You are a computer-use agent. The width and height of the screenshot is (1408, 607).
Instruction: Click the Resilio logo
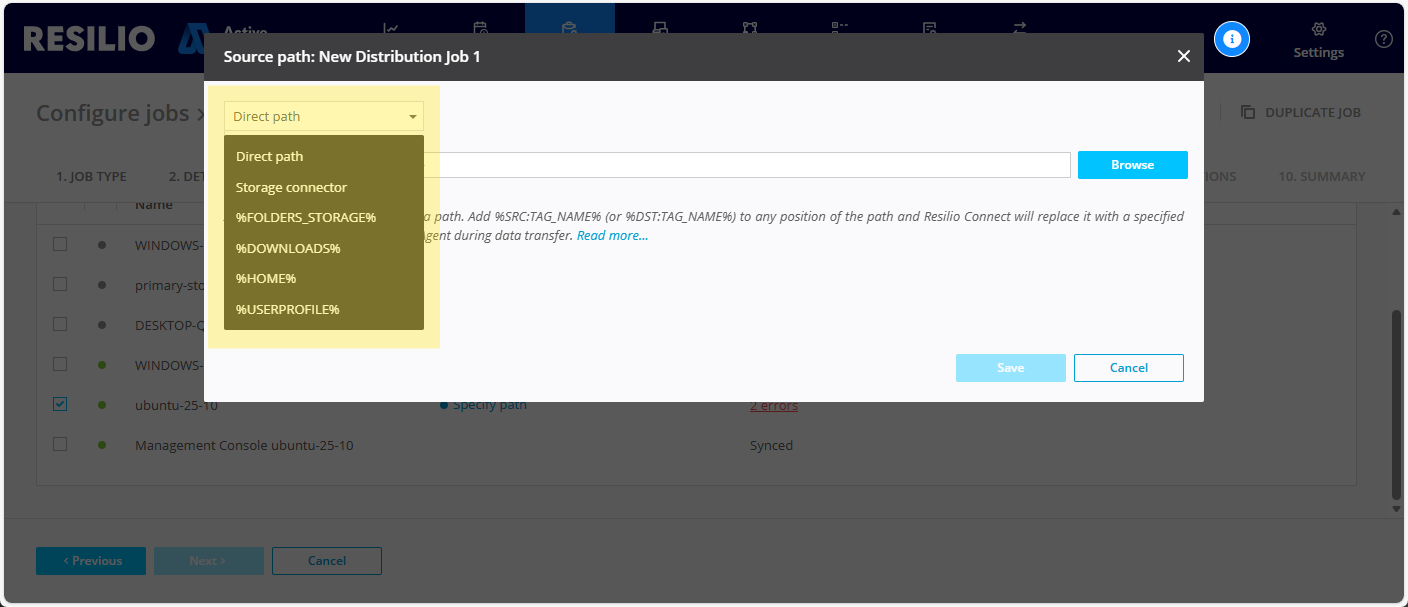90,39
